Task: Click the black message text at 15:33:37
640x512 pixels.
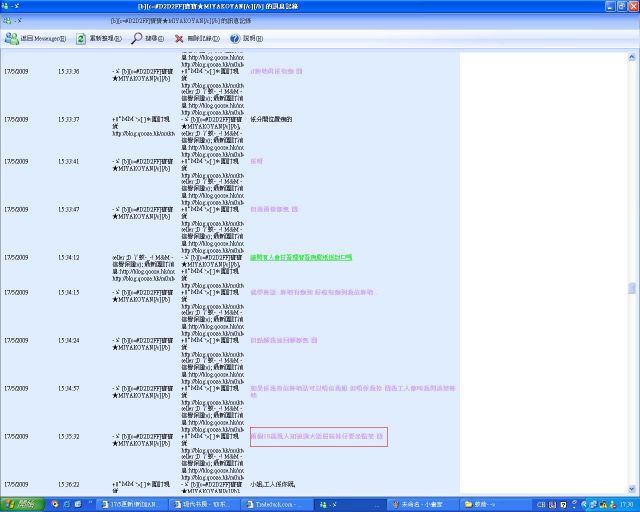Action: (271, 120)
